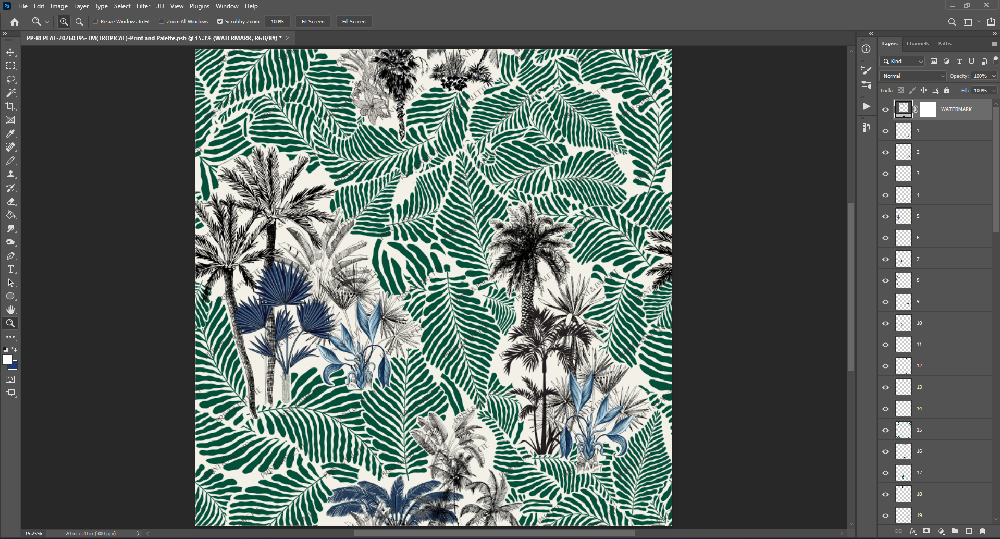Select the Horizontal Type tool
Image resolution: width=1000 pixels, height=539 pixels.
11,269
